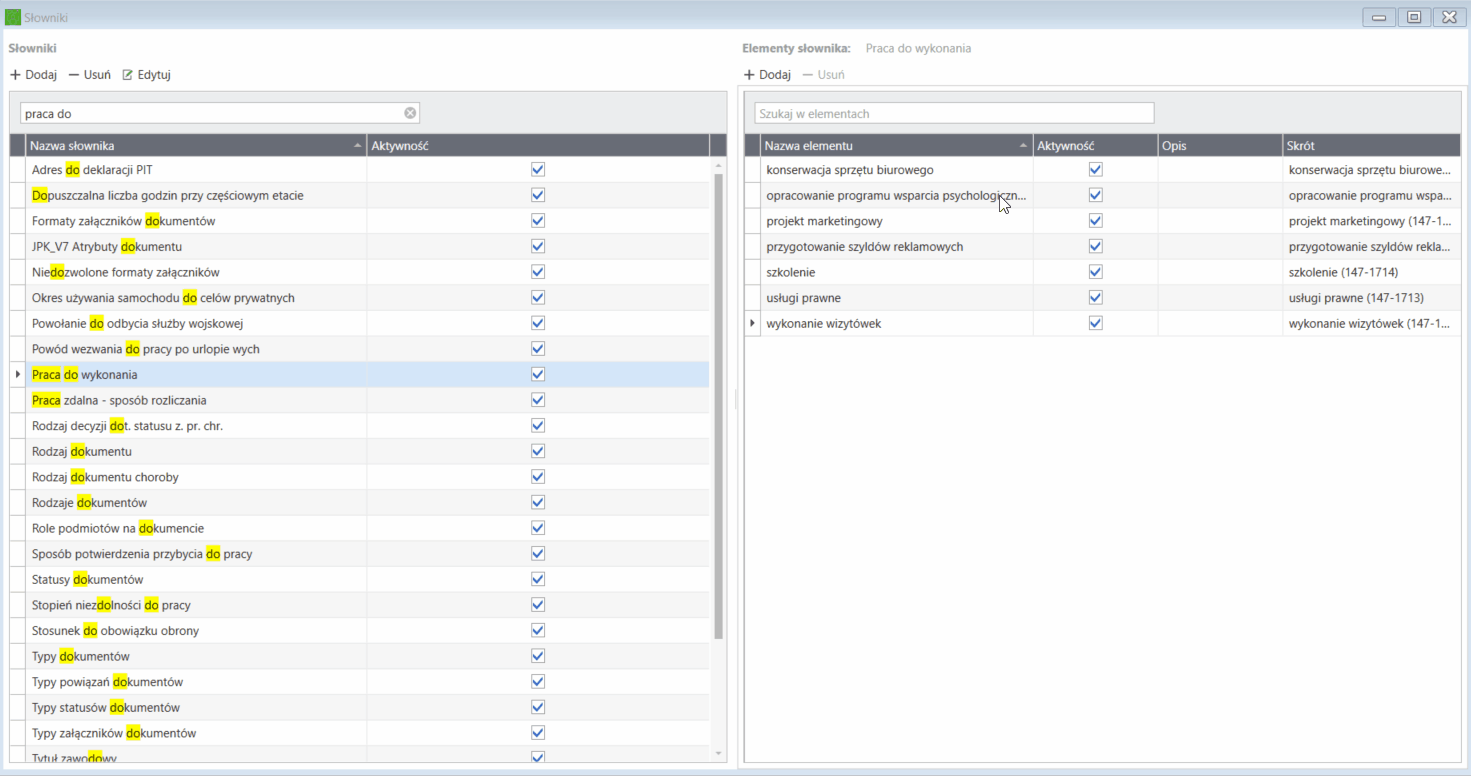Screen dimensions: 1471x776
Task: Click the Usuń minus icon under Słowniki
Action: [74, 75]
